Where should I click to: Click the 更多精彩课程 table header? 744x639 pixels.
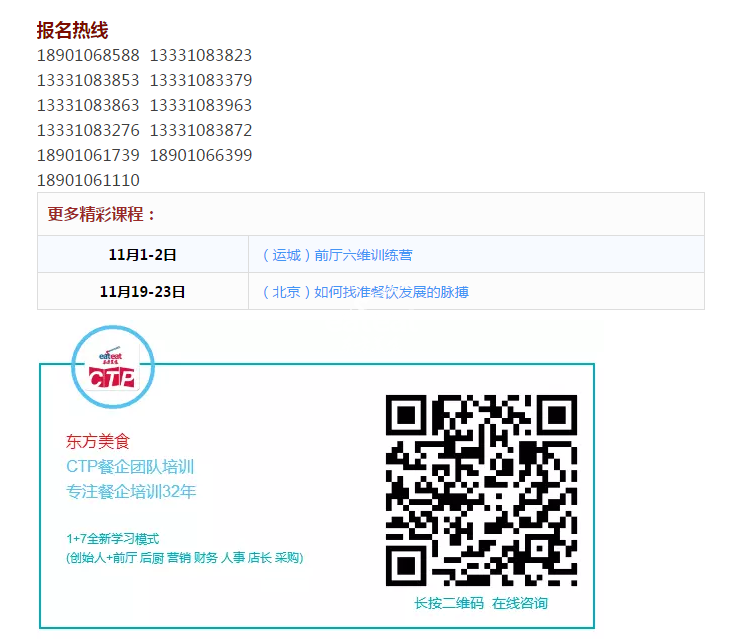click(102, 214)
